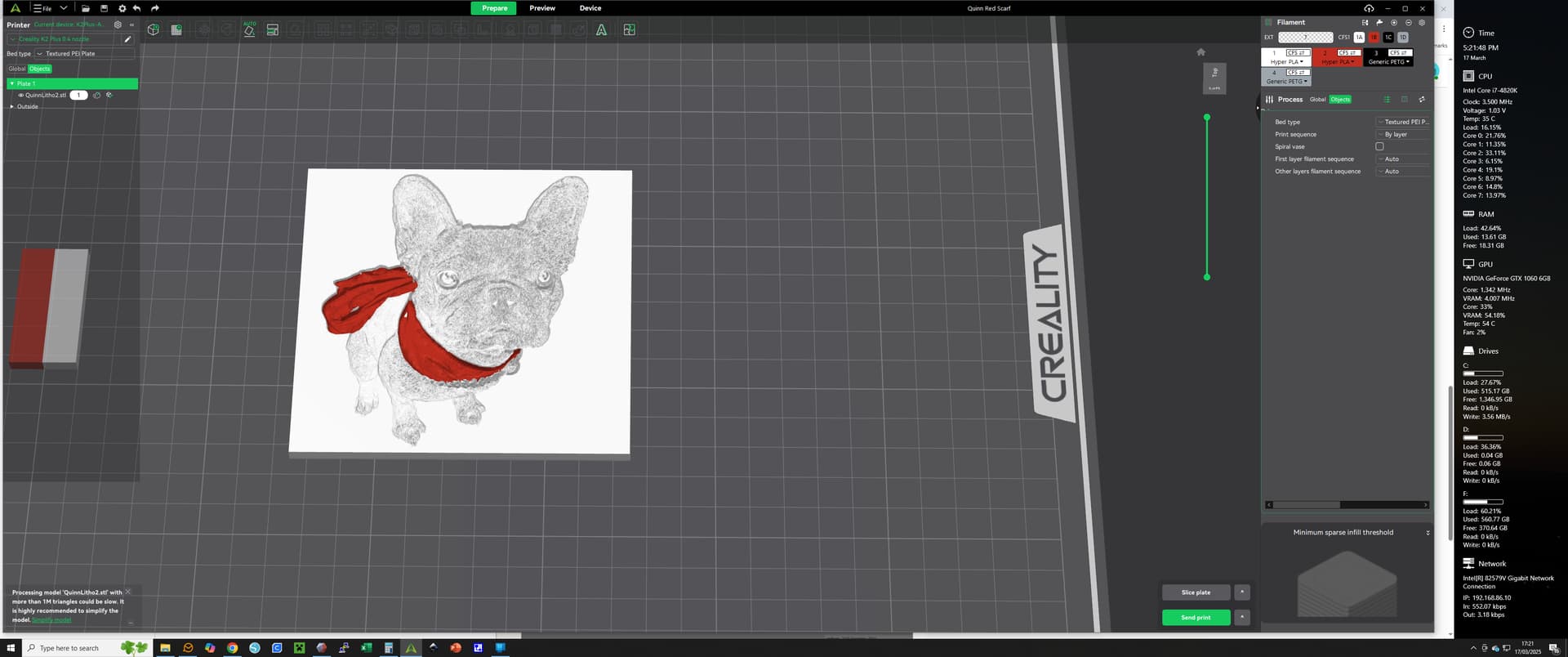Image resolution: width=1568 pixels, height=657 pixels.
Task: Click the layer slider top handle
Action: point(1207,118)
